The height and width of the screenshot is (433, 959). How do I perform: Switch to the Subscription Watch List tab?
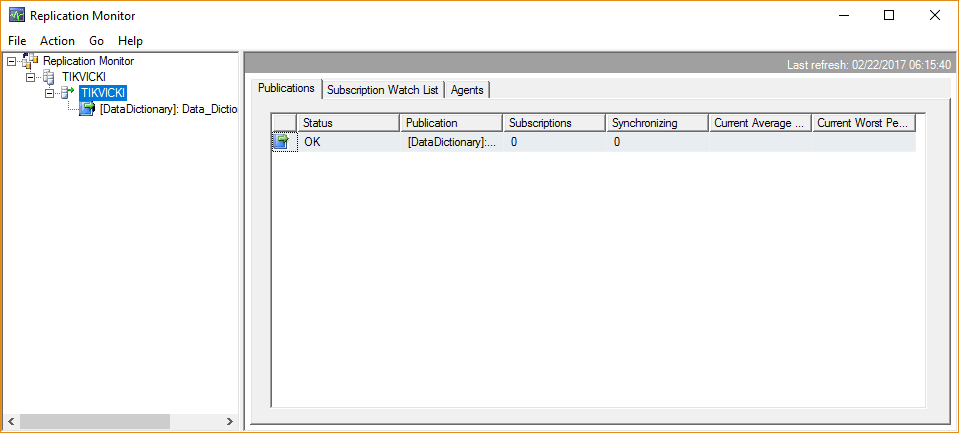[383, 90]
